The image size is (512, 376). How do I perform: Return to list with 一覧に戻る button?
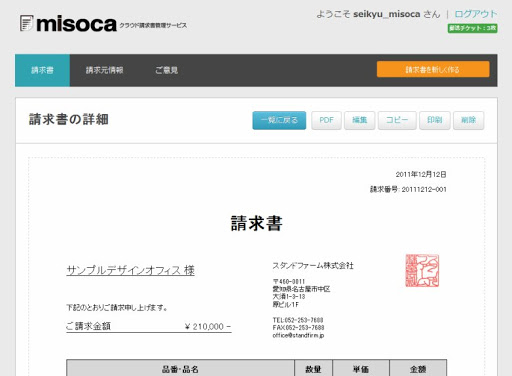(279, 120)
